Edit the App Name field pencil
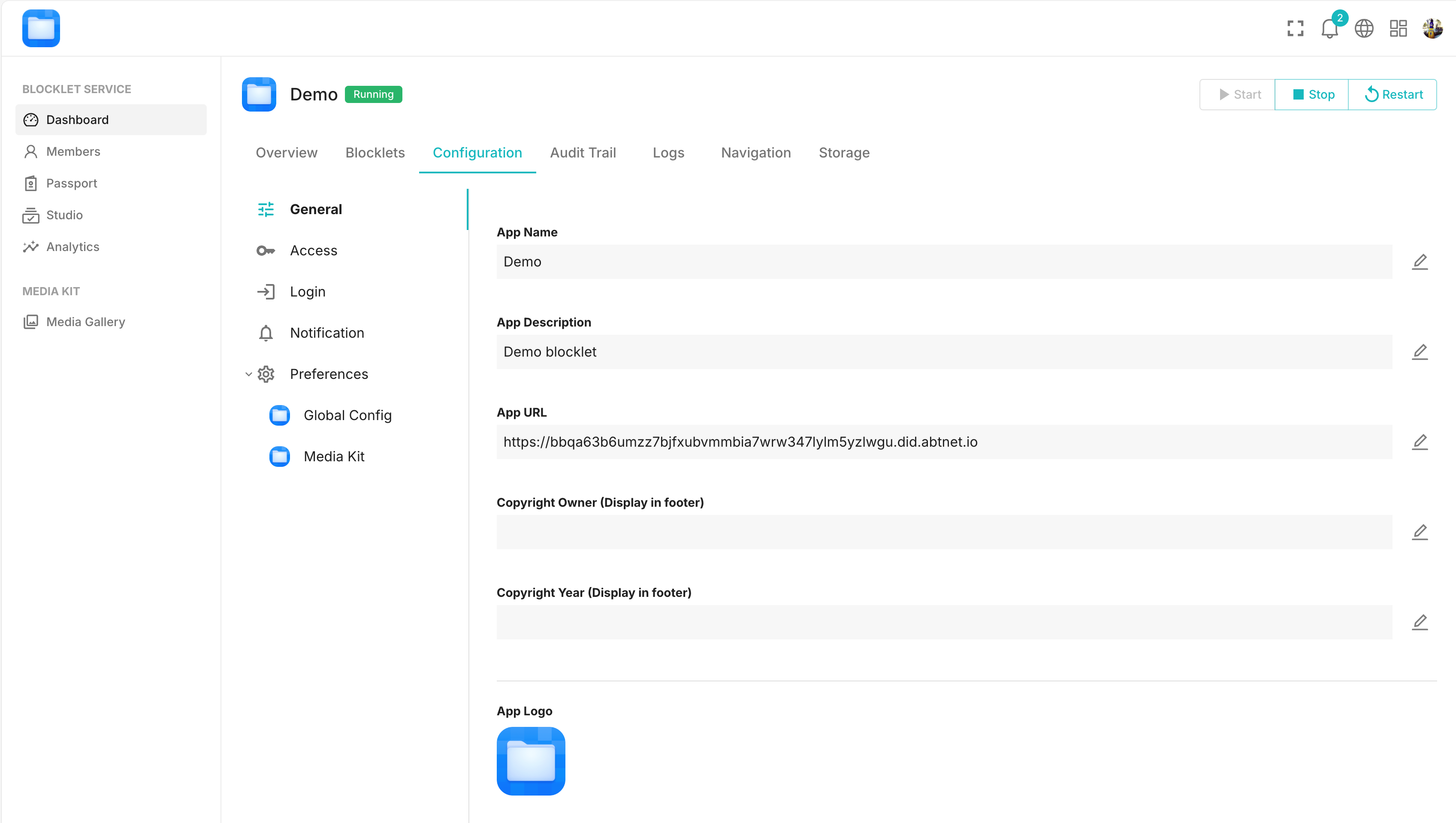This screenshot has width=1456, height=823. point(1420,262)
